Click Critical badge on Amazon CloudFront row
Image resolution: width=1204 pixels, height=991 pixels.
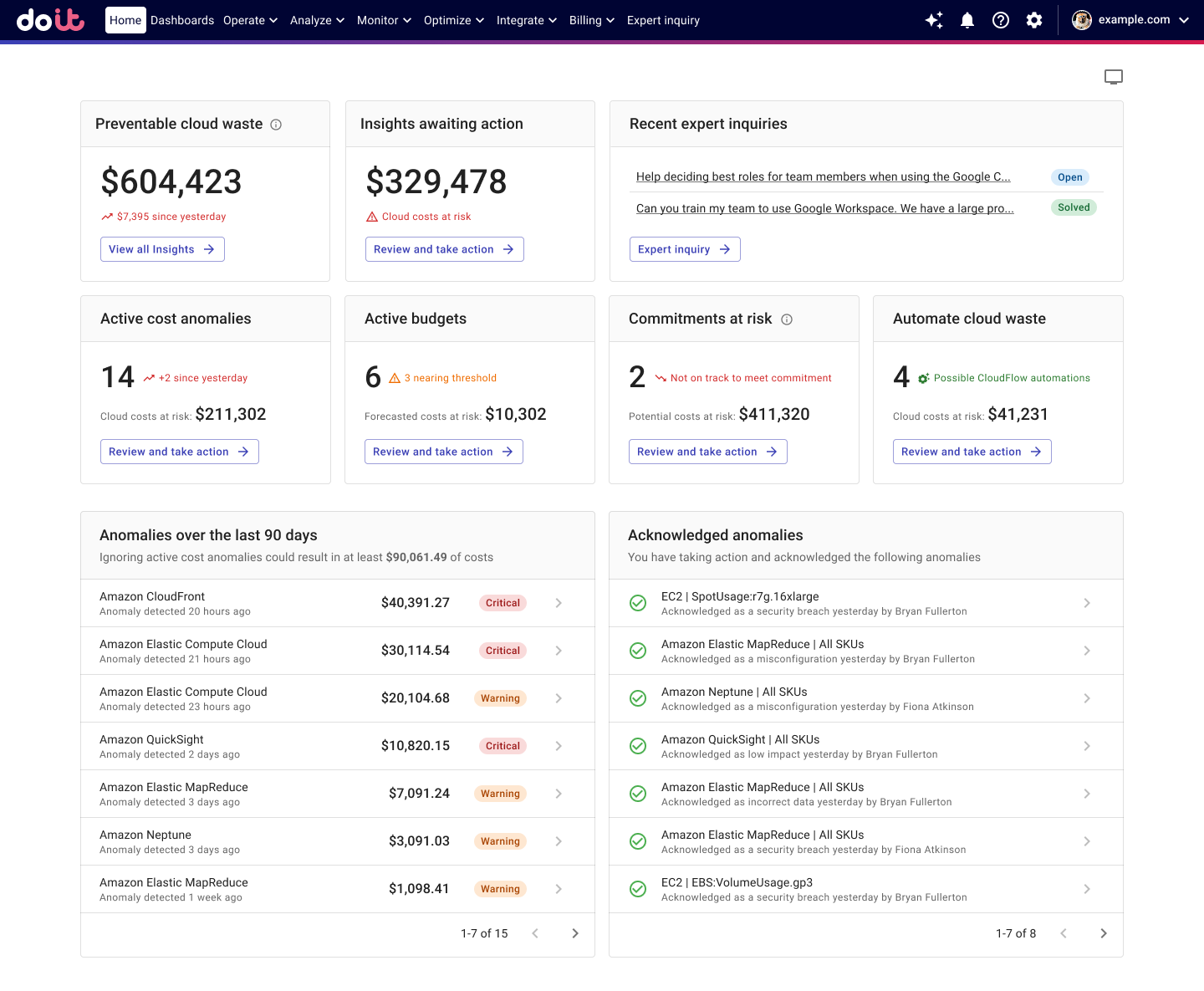click(503, 603)
